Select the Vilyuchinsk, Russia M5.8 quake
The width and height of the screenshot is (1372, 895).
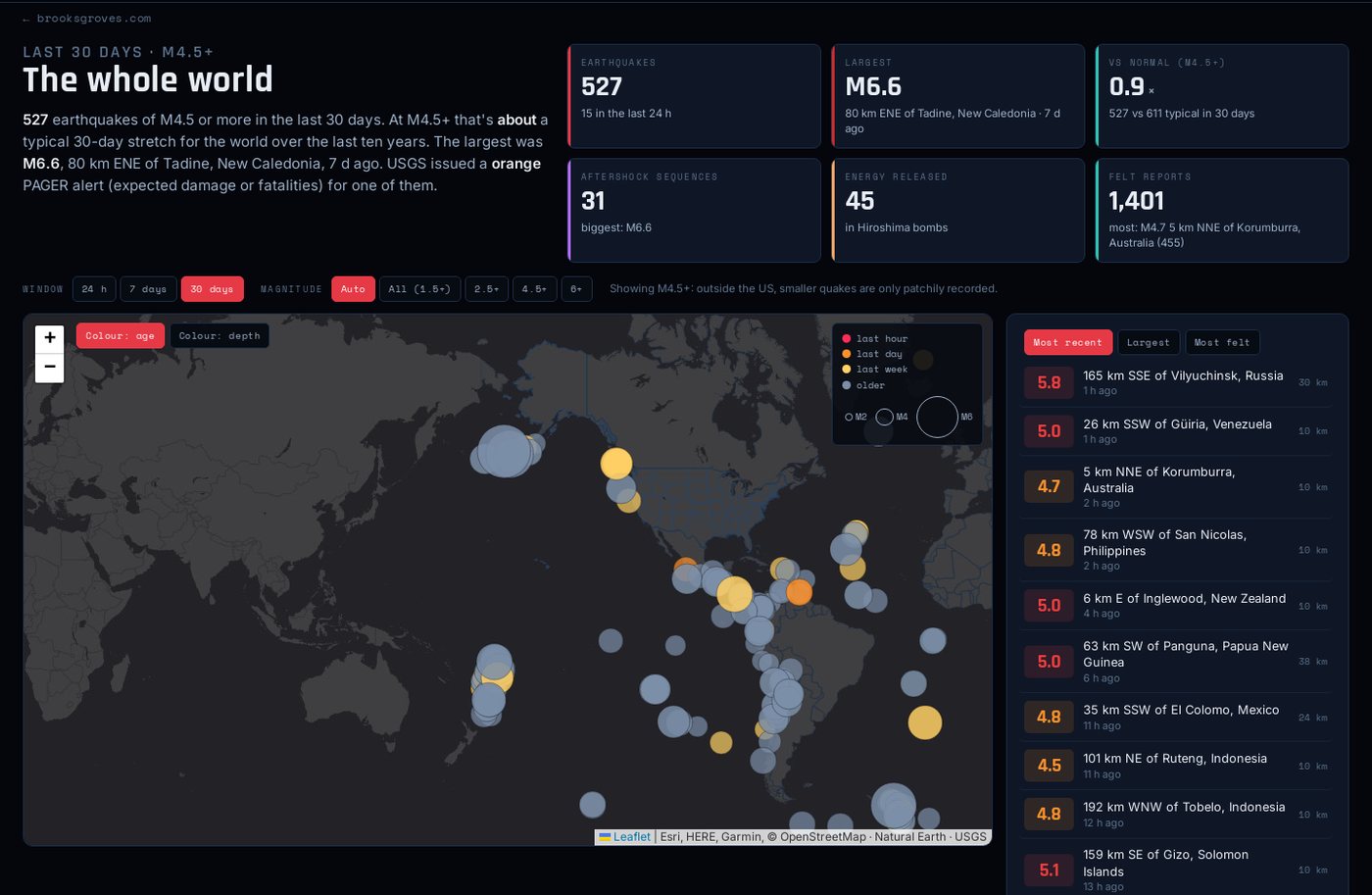(1177, 382)
